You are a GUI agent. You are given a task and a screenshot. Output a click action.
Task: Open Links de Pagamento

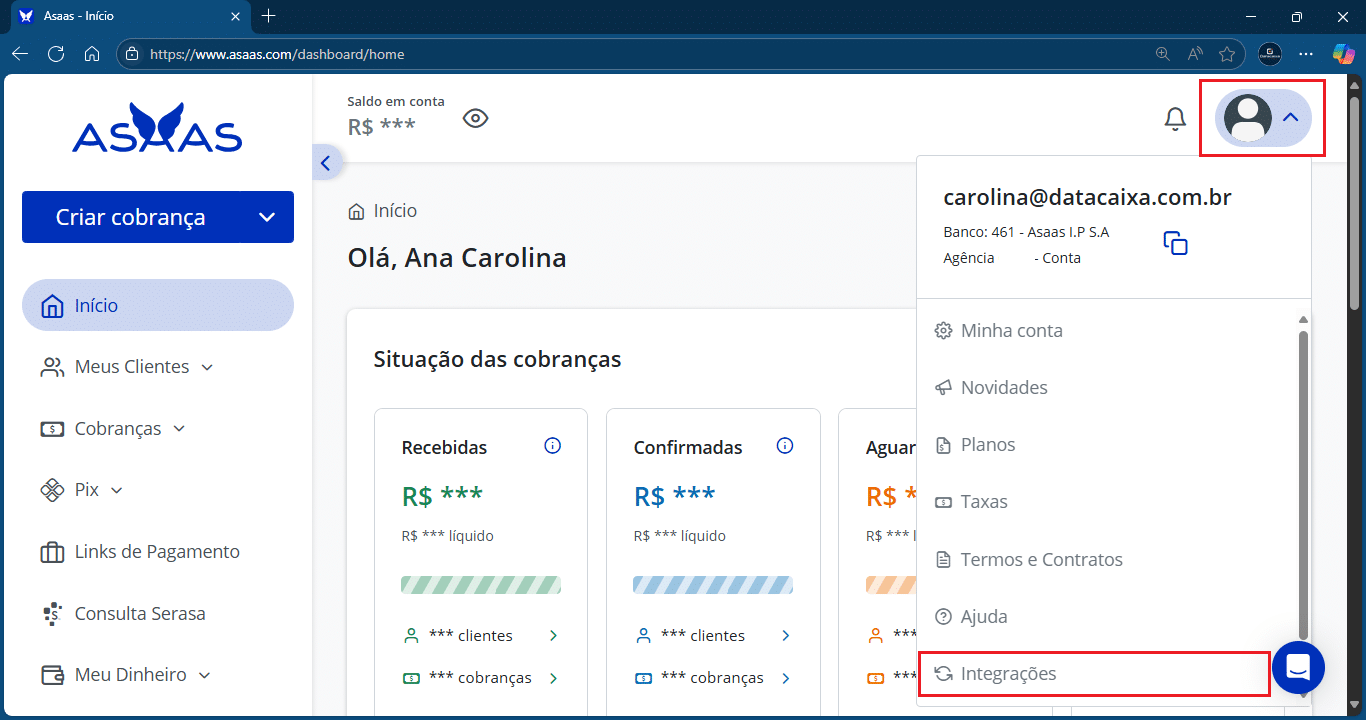tap(157, 551)
